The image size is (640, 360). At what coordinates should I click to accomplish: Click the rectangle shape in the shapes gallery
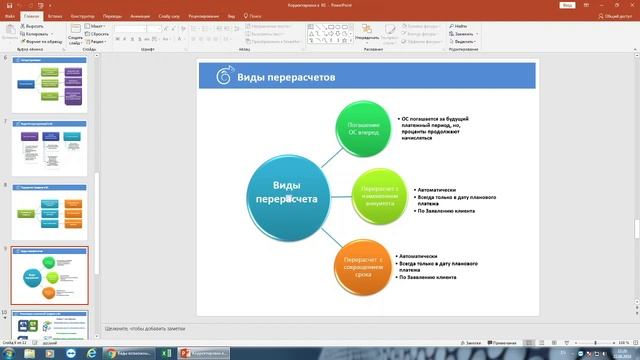tap(331, 27)
